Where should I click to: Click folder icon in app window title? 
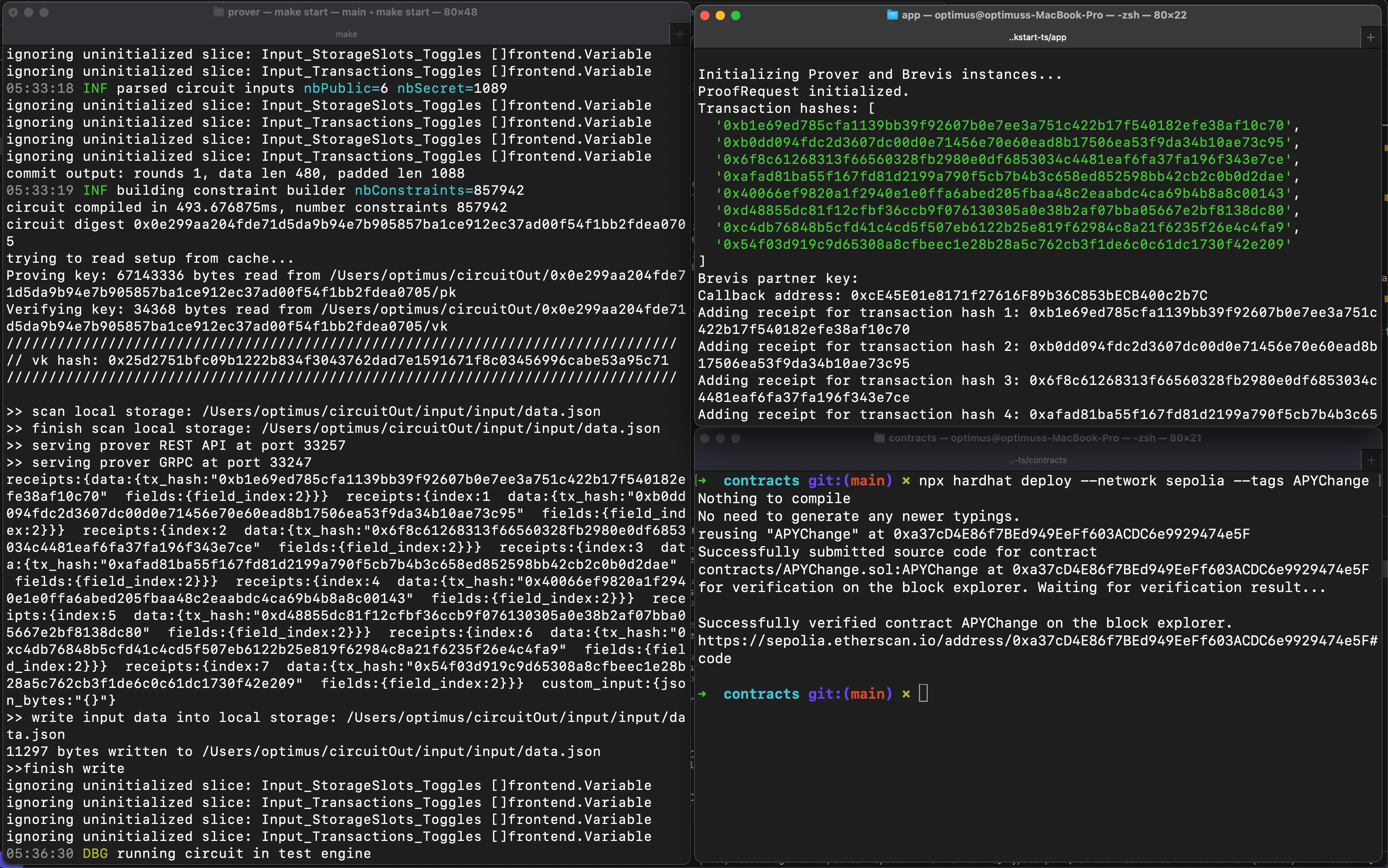[x=892, y=15]
